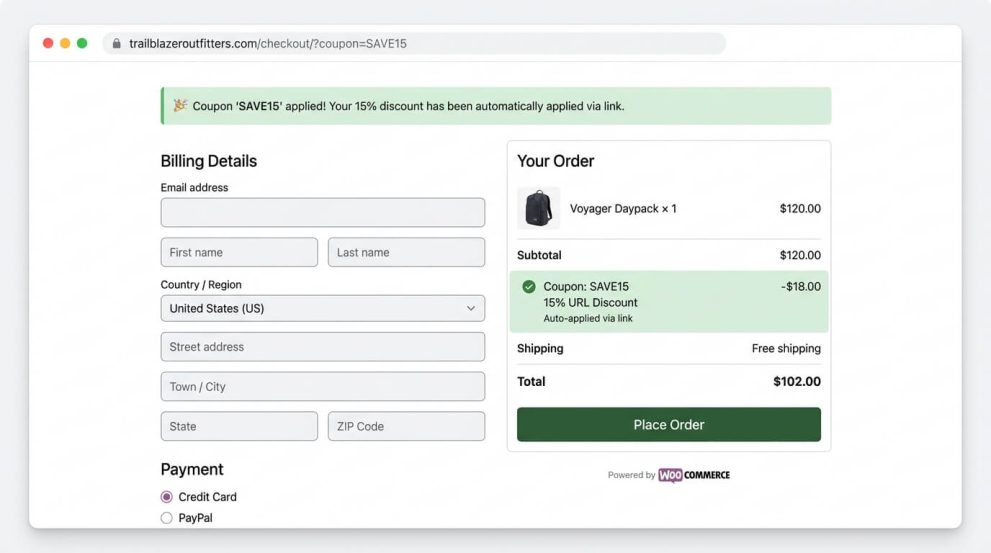Click the $120.00 amount in the Subtotal row
The width and height of the screenshot is (991, 553).
pos(800,255)
